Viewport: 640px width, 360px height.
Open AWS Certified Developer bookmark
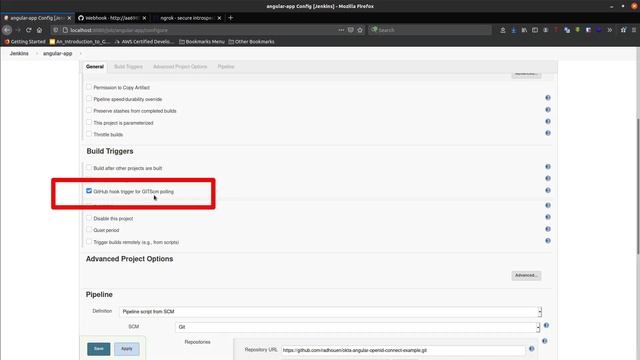pos(144,42)
